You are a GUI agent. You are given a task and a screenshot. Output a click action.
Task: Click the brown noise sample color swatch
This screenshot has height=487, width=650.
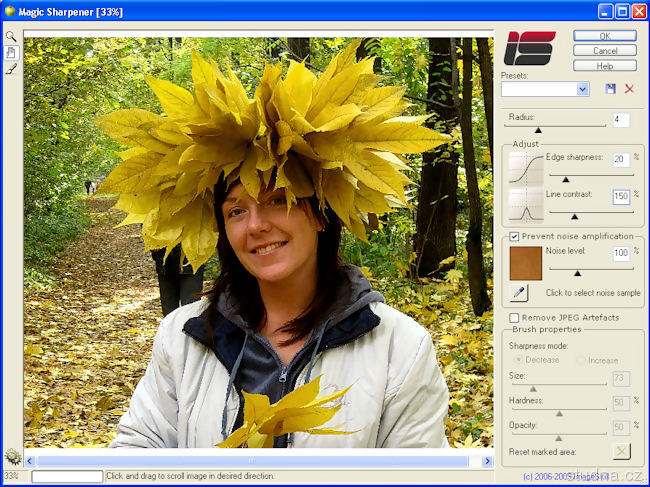(525, 263)
